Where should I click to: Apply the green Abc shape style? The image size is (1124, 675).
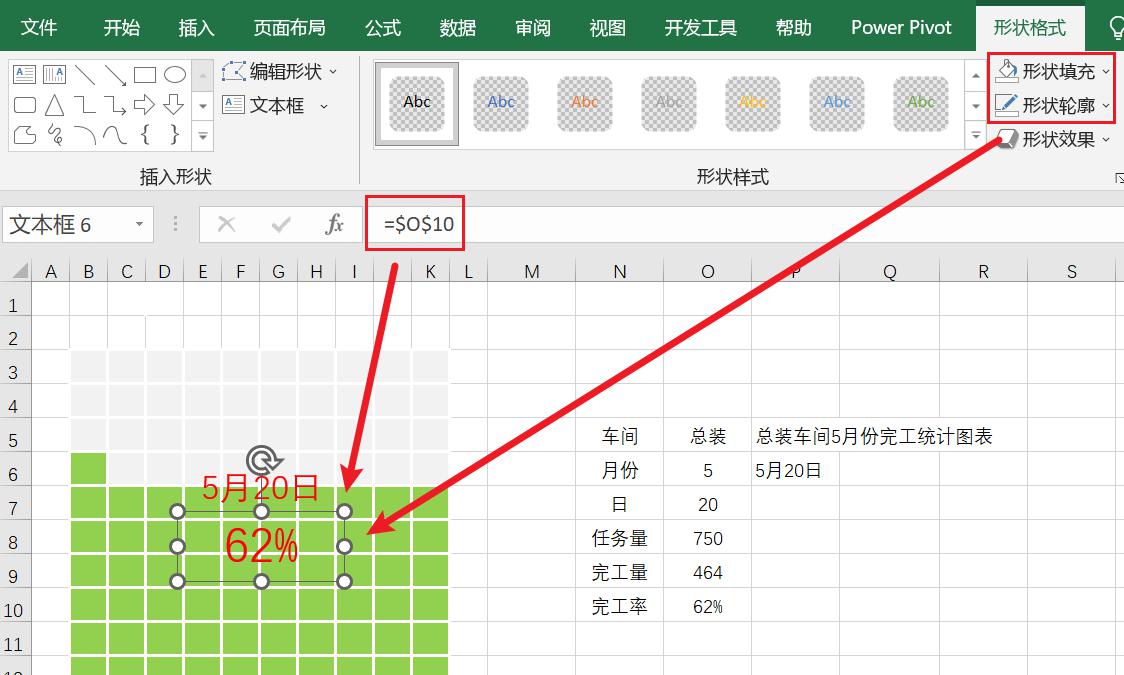point(920,103)
